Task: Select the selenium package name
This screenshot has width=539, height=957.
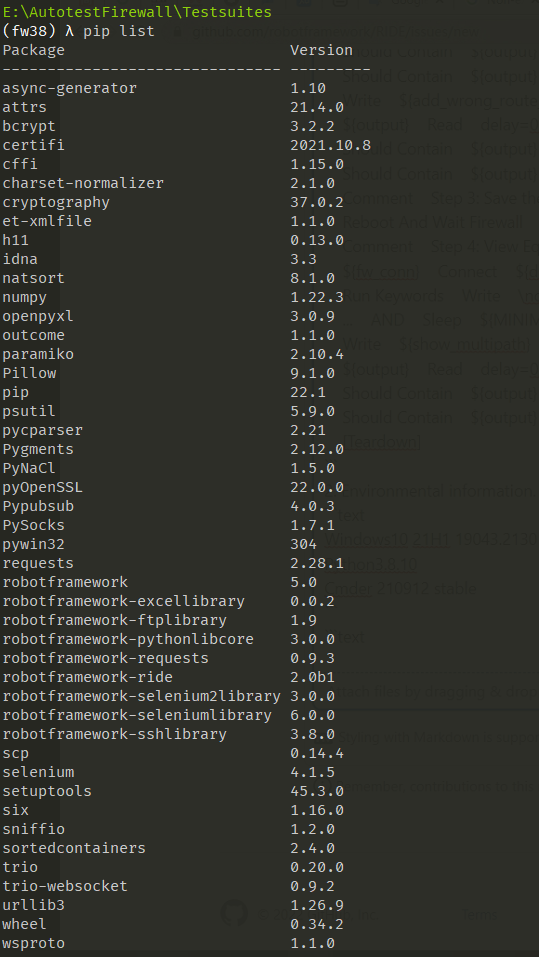Action: [38, 772]
